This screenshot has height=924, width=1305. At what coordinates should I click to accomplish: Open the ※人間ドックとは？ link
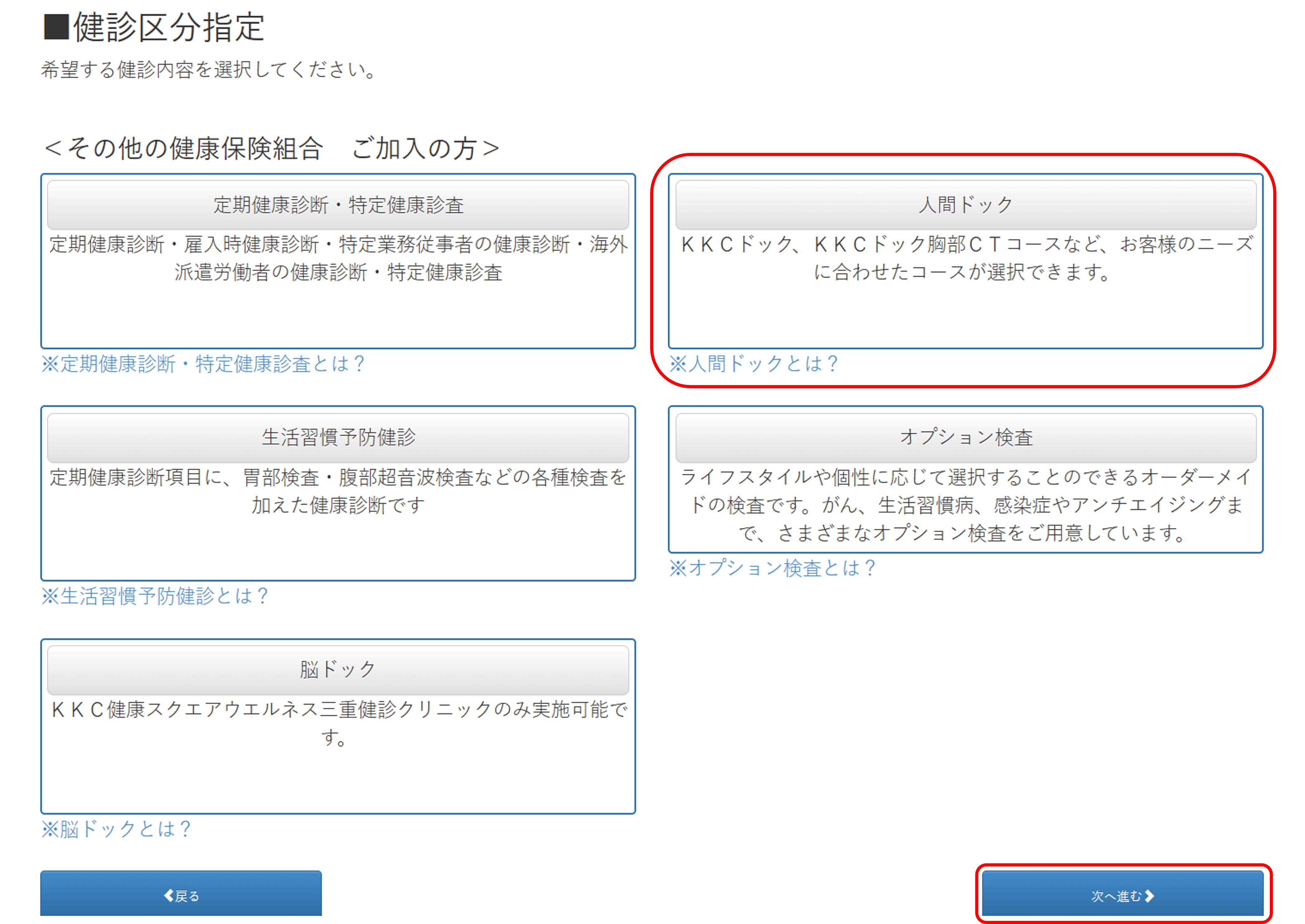[754, 364]
